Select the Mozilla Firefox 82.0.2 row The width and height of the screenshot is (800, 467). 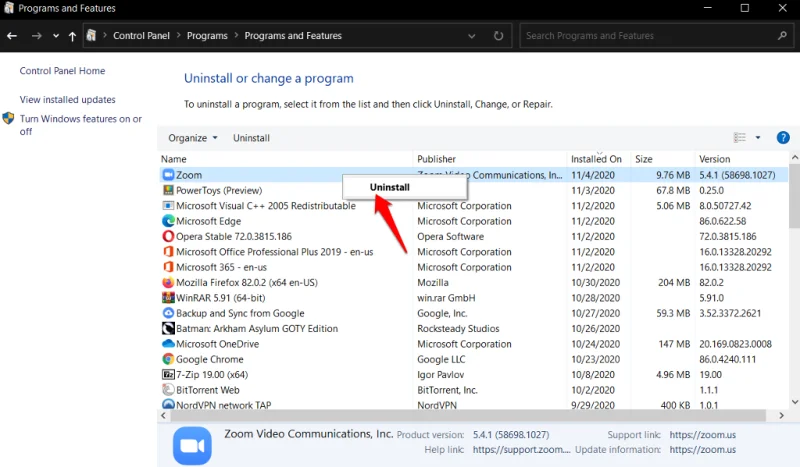[473, 282]
